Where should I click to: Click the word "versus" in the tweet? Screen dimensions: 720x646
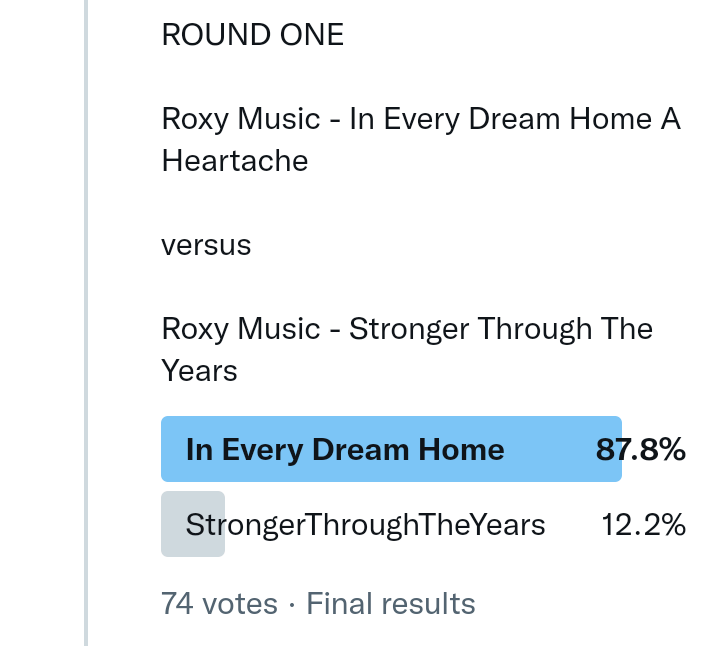206,245
